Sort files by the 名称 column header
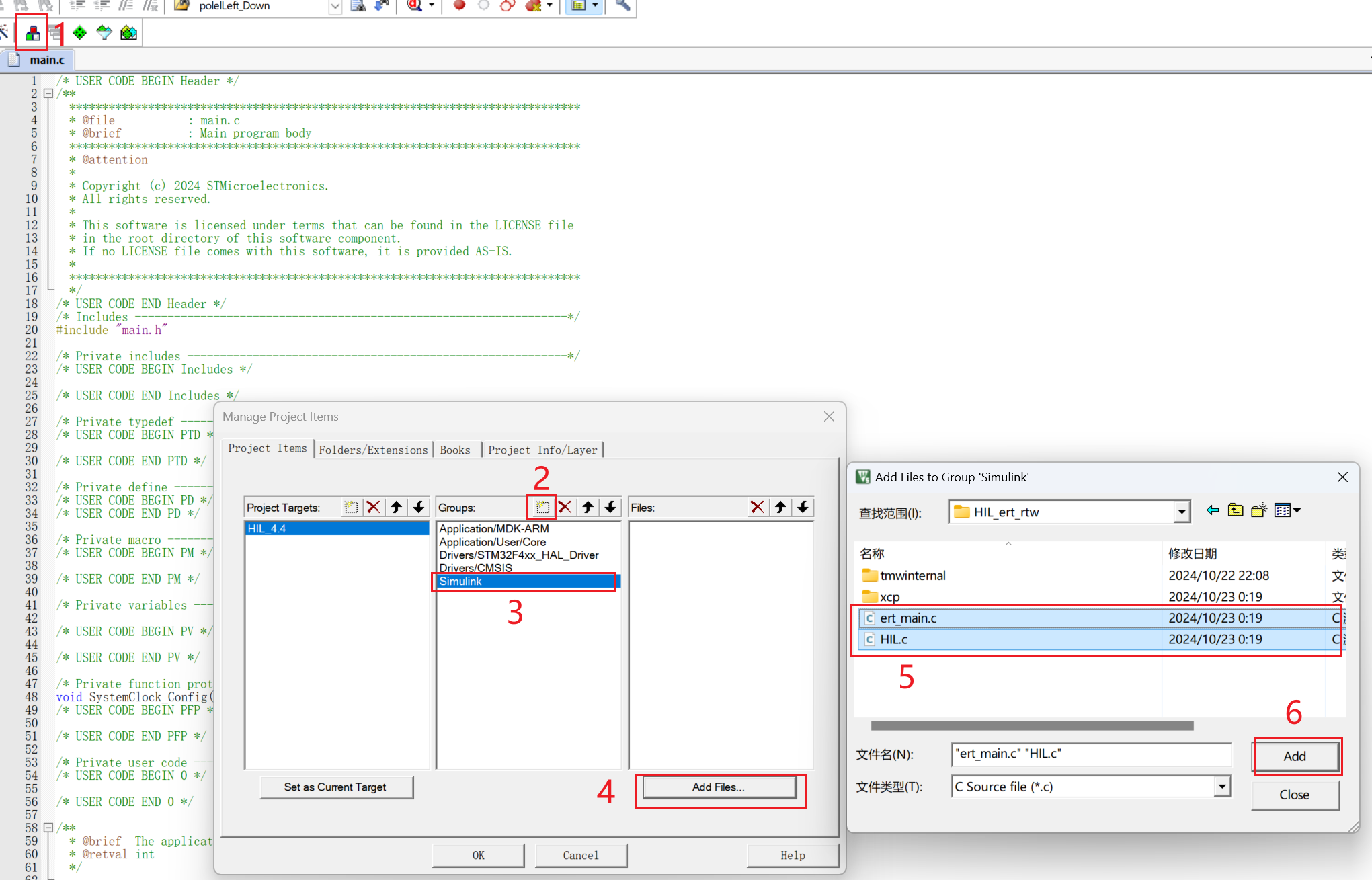This screenshot has height=880, width=1372. coord(1008,553)
